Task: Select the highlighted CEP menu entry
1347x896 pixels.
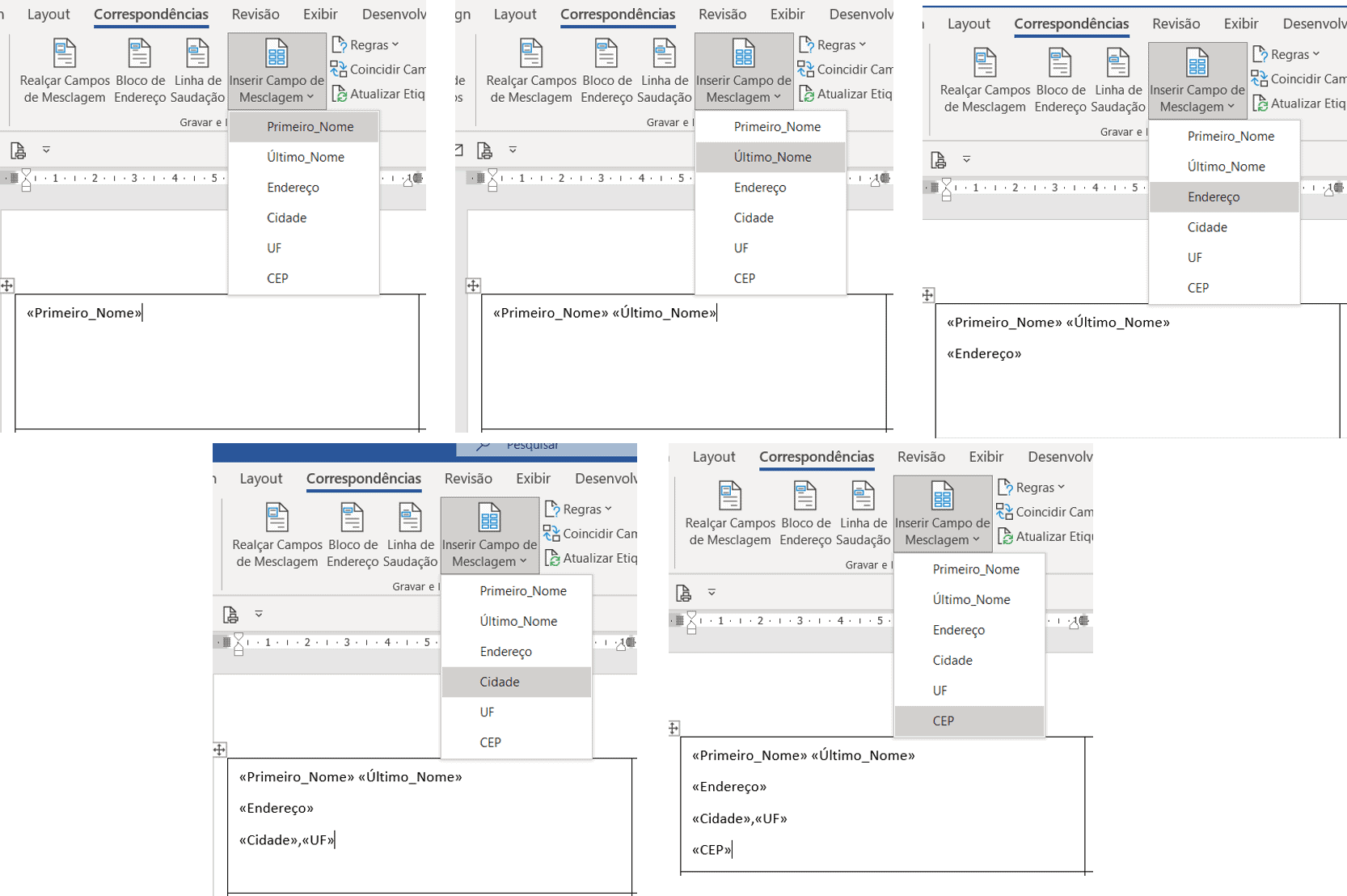Action: [969, 721]
